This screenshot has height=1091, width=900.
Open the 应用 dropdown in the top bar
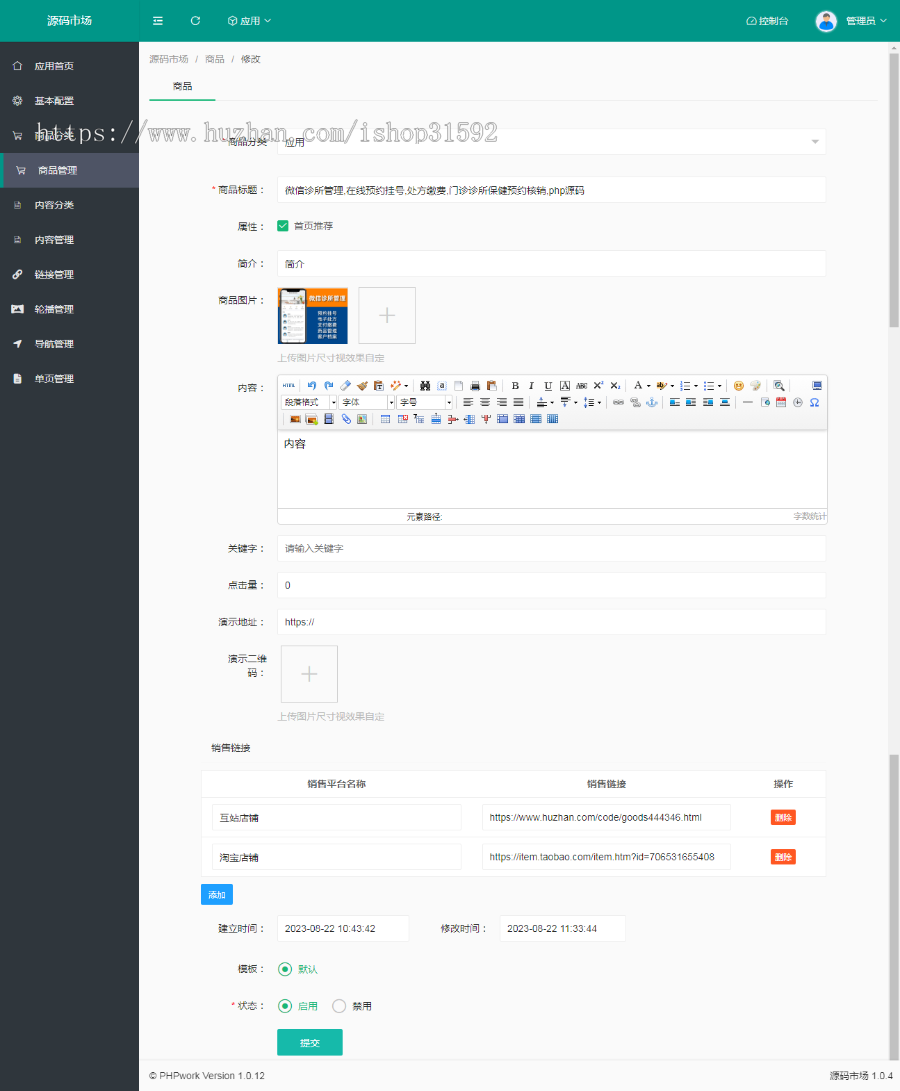pos(249,21)
